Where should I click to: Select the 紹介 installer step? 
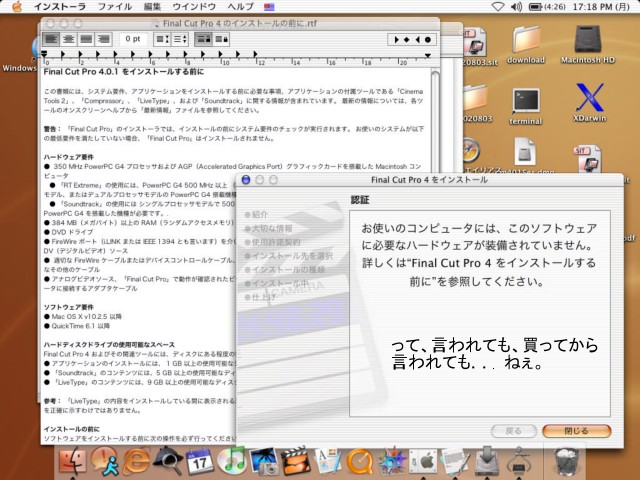tap(256, 215)
